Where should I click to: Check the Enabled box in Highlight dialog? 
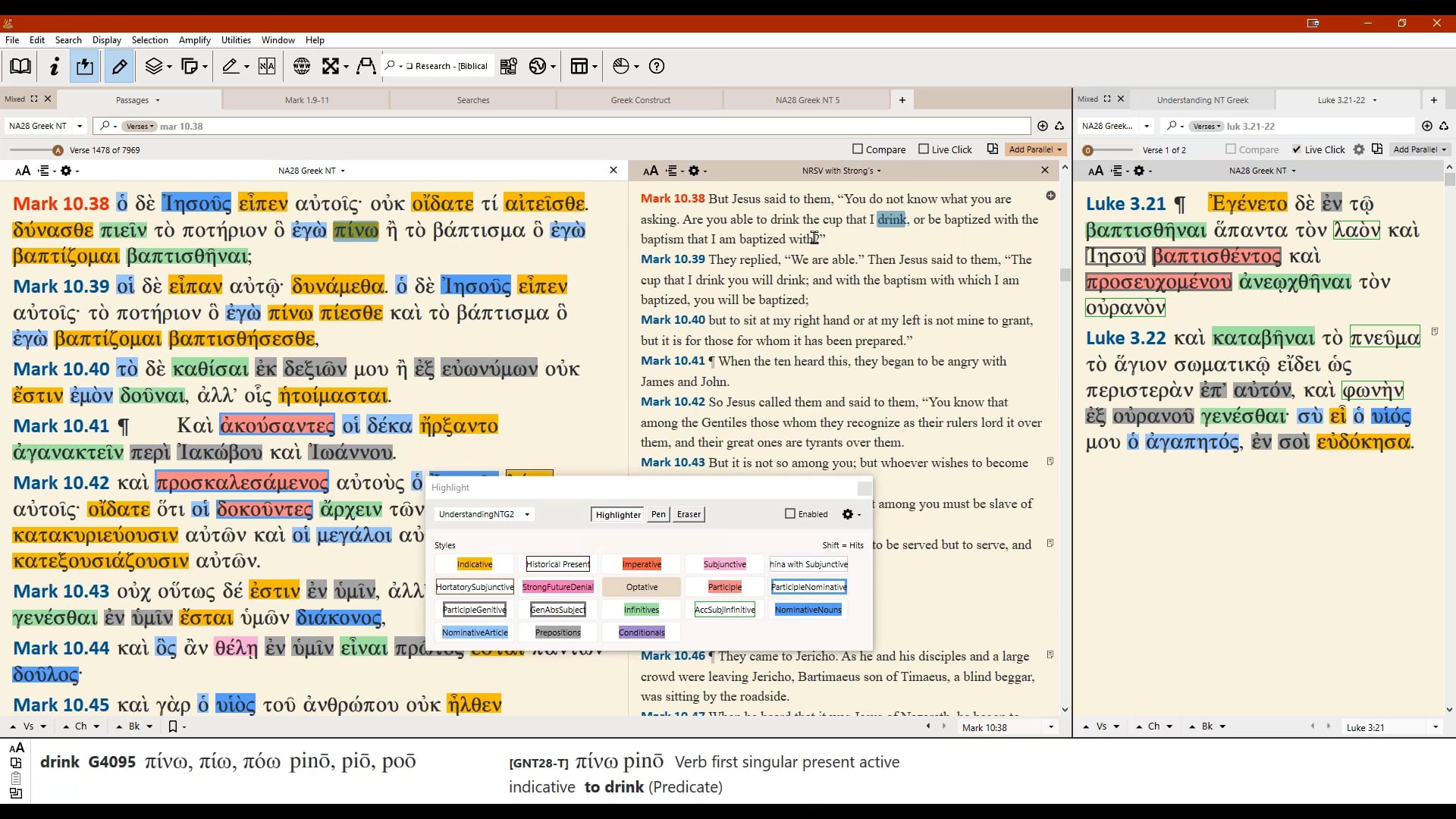(x=789, y=514)
